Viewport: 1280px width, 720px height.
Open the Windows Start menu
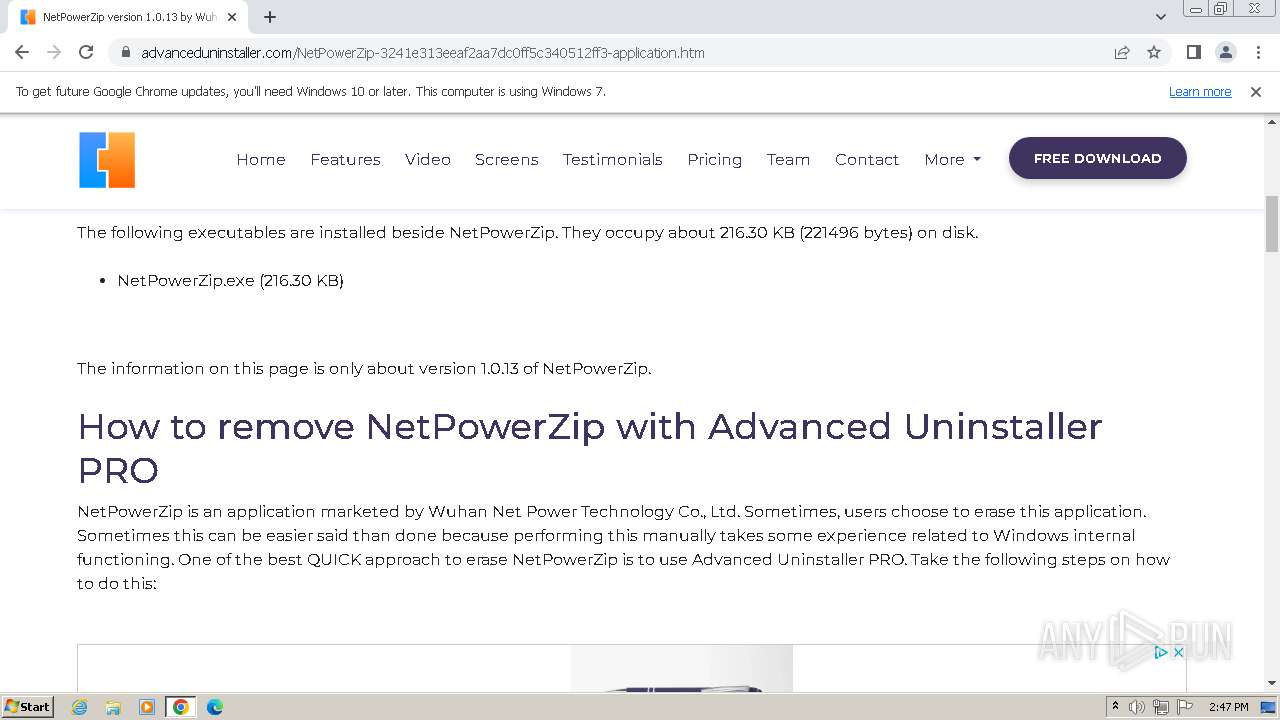28,707
